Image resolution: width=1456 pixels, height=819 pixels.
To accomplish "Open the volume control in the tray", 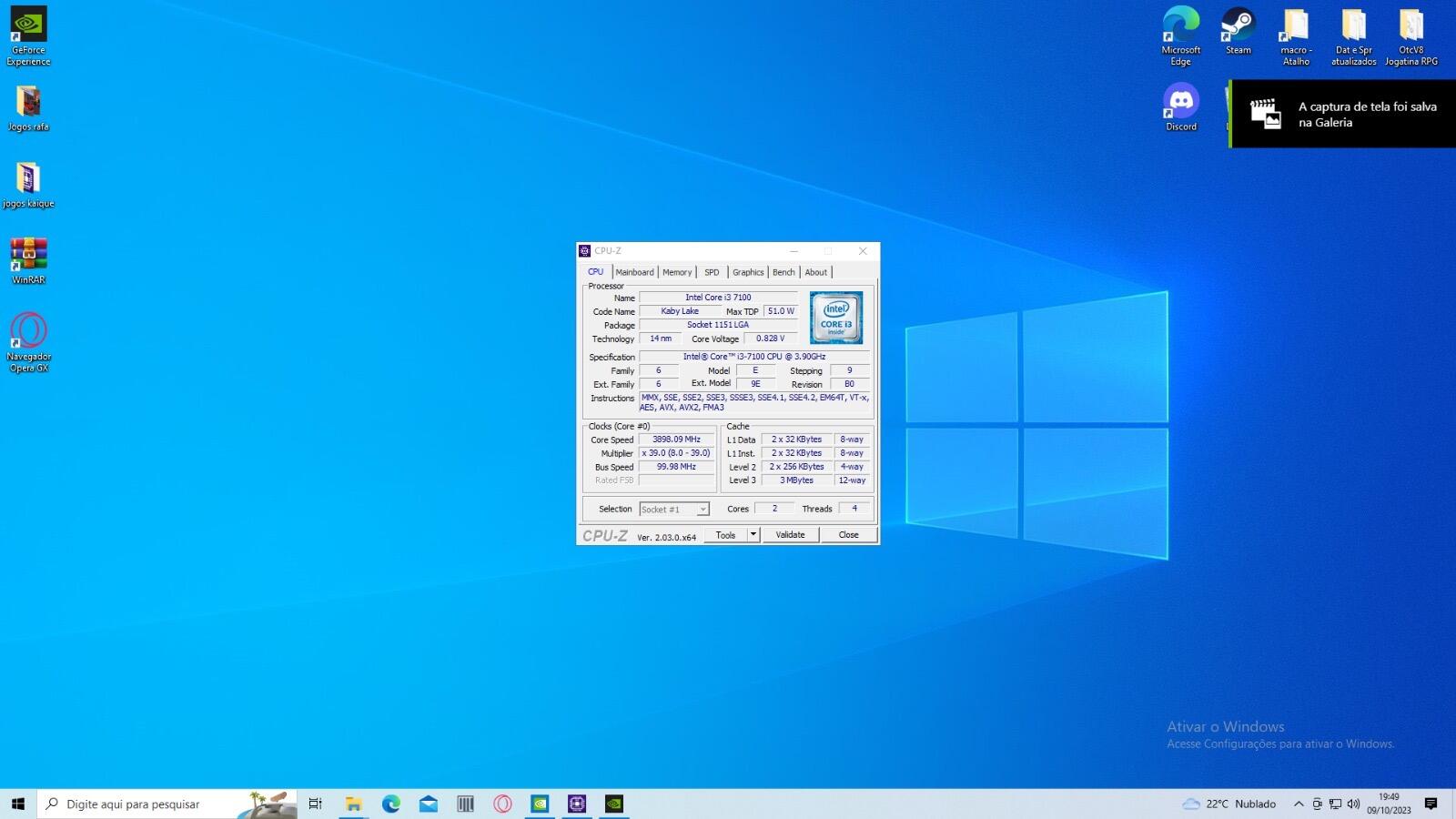I will point(1353,804).
